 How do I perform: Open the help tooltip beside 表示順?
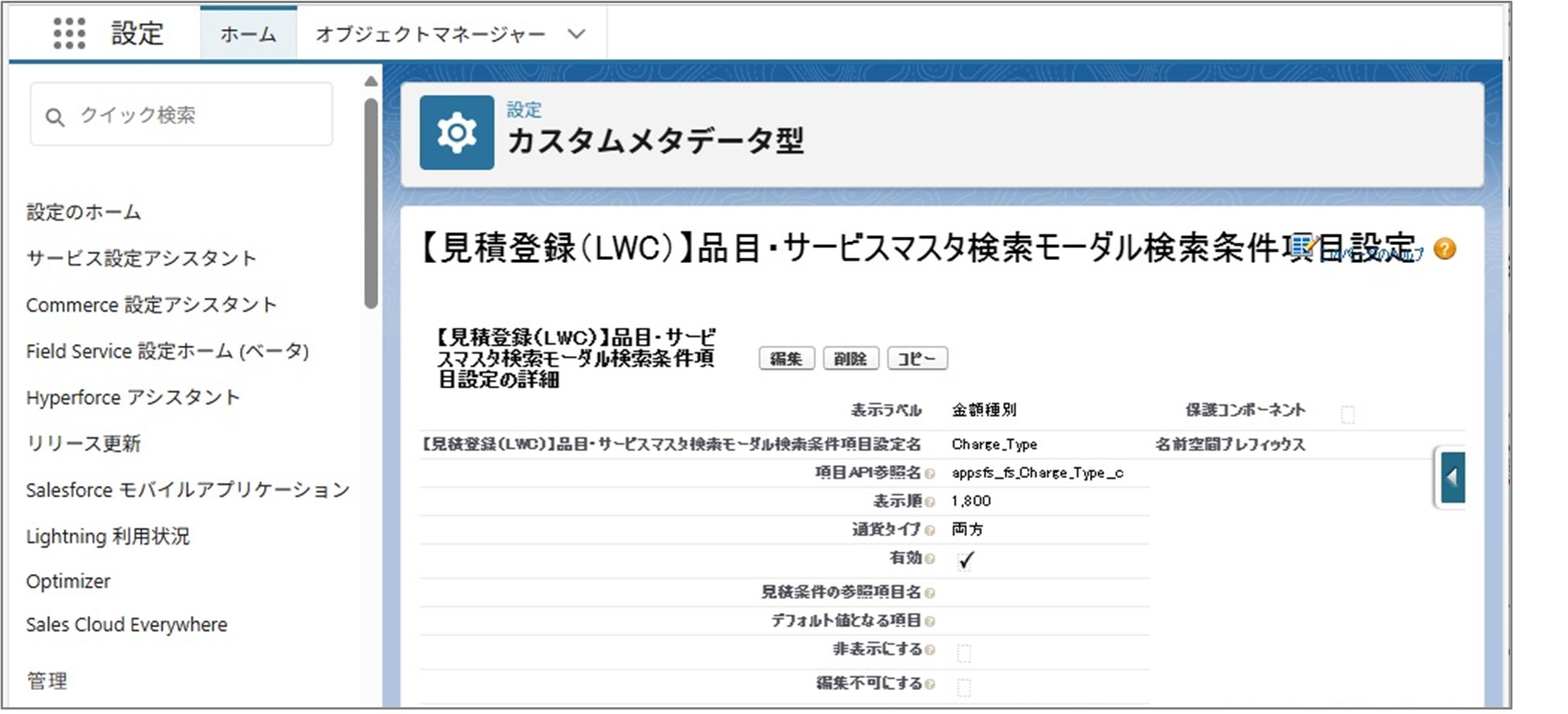[x=931, y=501]
